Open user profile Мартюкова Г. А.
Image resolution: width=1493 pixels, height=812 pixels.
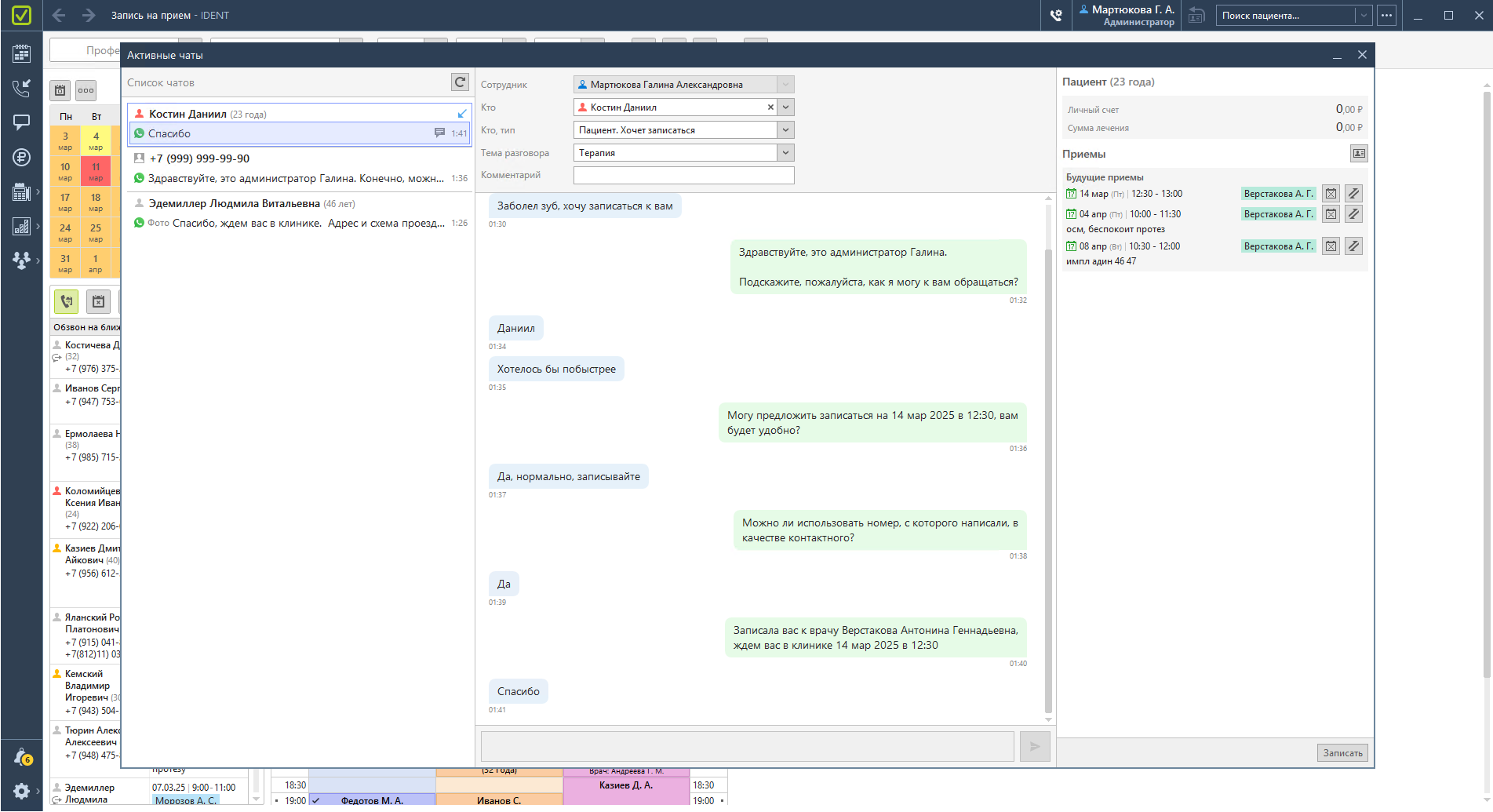[1127, 15]
